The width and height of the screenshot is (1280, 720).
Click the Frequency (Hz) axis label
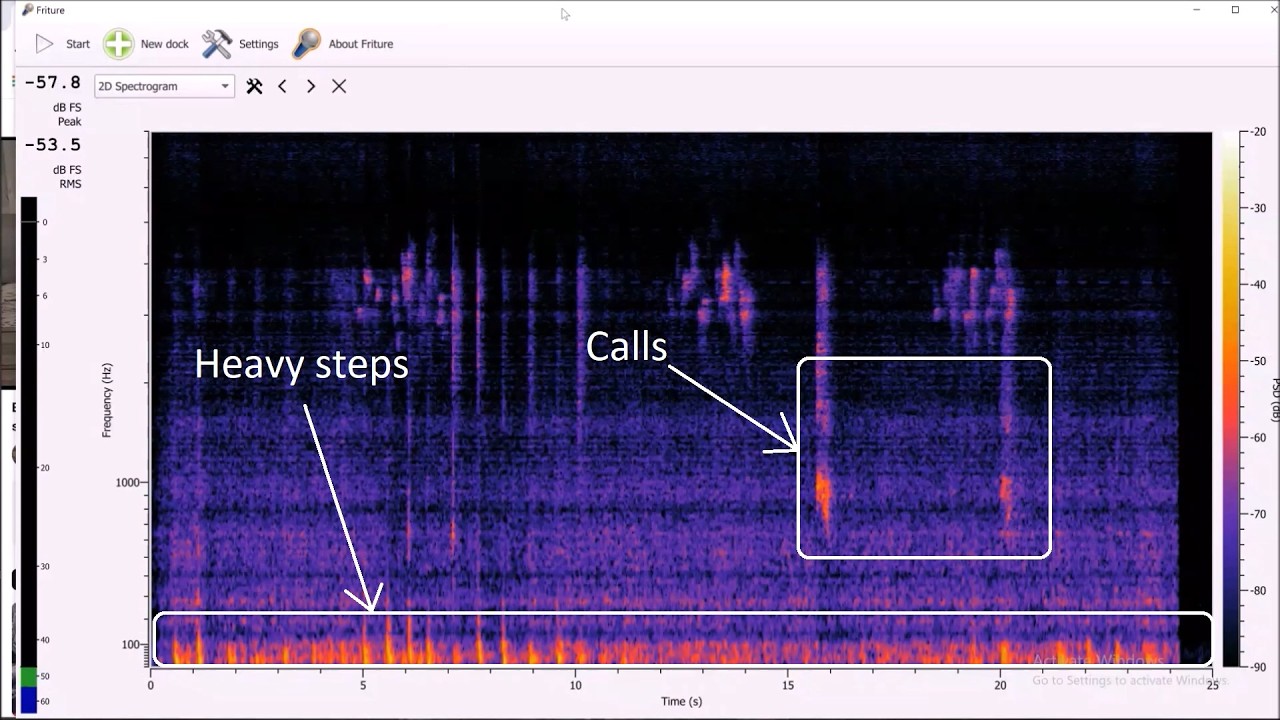[x=107, y=400]
